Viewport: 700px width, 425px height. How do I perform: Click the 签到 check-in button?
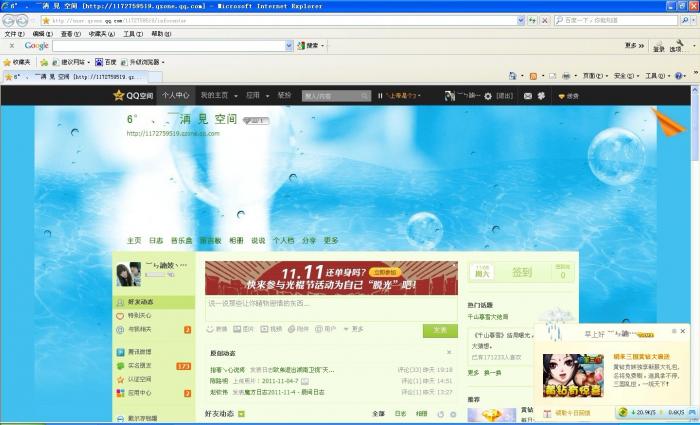(521, 272)
